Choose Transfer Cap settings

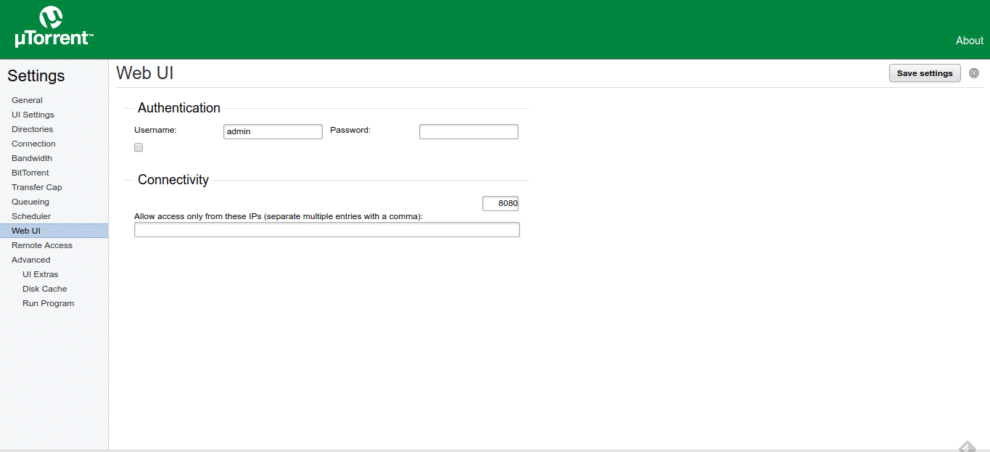point(37,187)
